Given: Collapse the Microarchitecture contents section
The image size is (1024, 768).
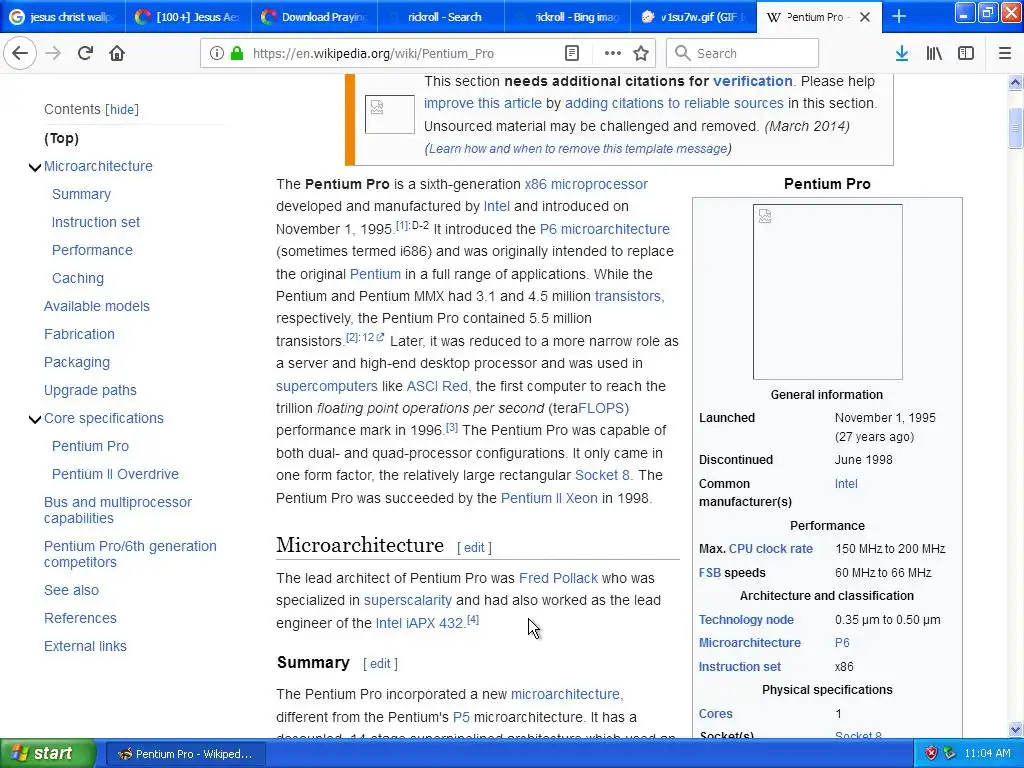Looking at the screenshot, I should [x=35, y=167].
